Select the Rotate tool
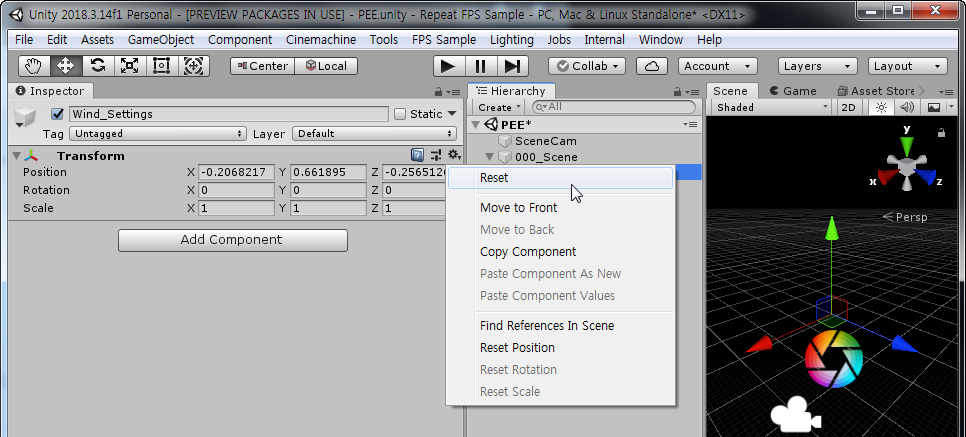Viewport: 966px width, 437px height. tap(98, 66)
